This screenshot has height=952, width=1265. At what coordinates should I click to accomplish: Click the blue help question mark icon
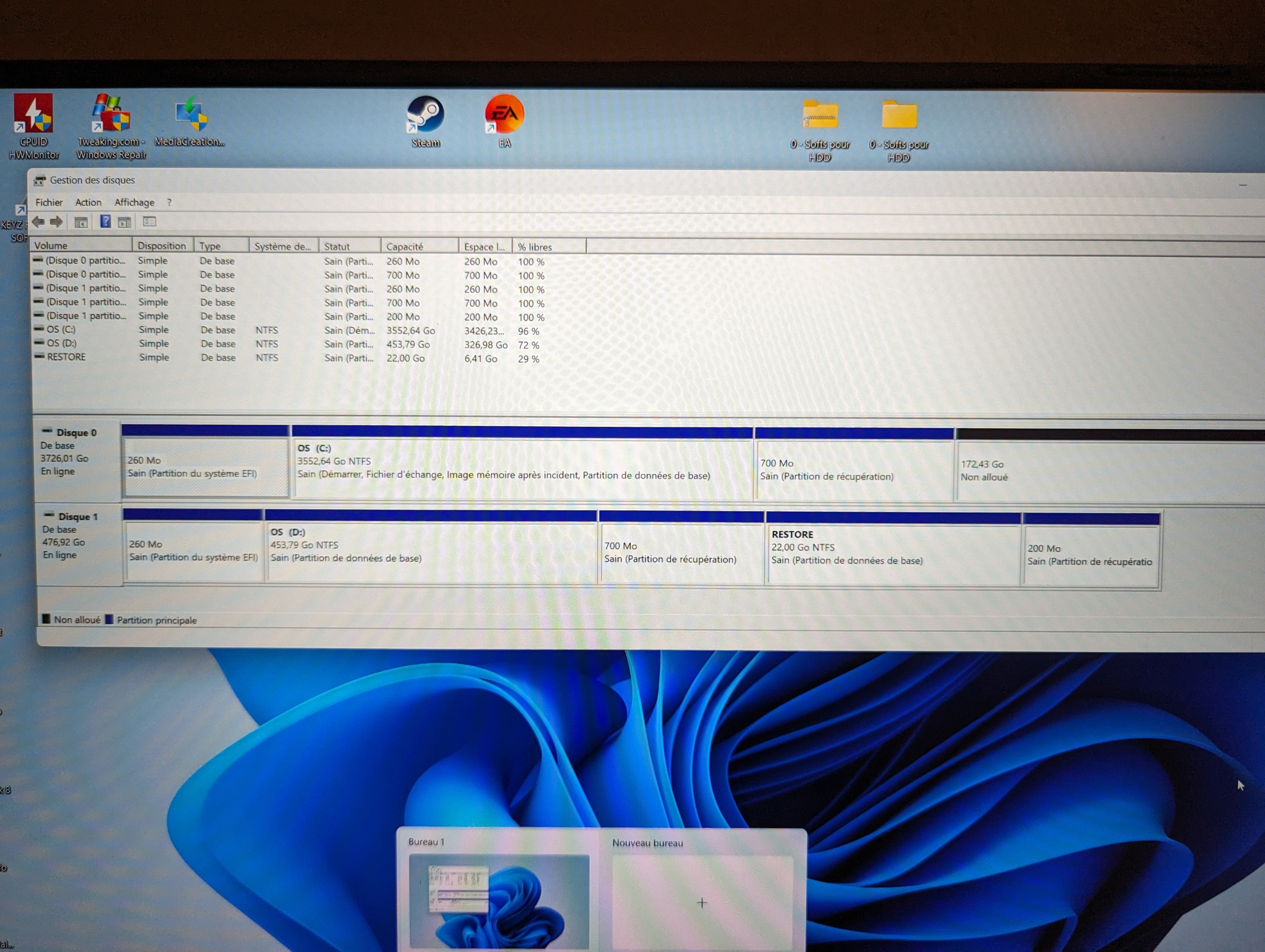point(105,222)
